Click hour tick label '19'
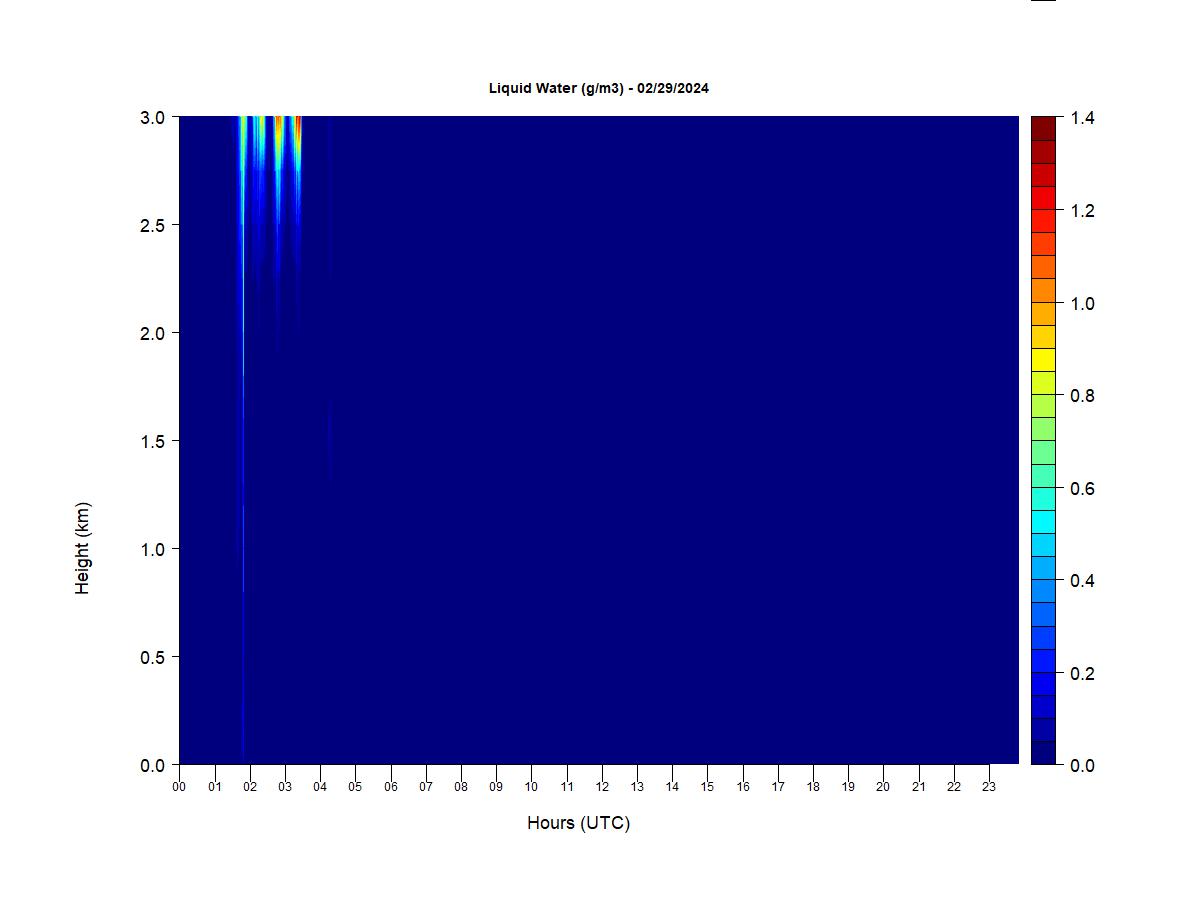The height and width of the screenshot is (900, 1200). point(848,787)
